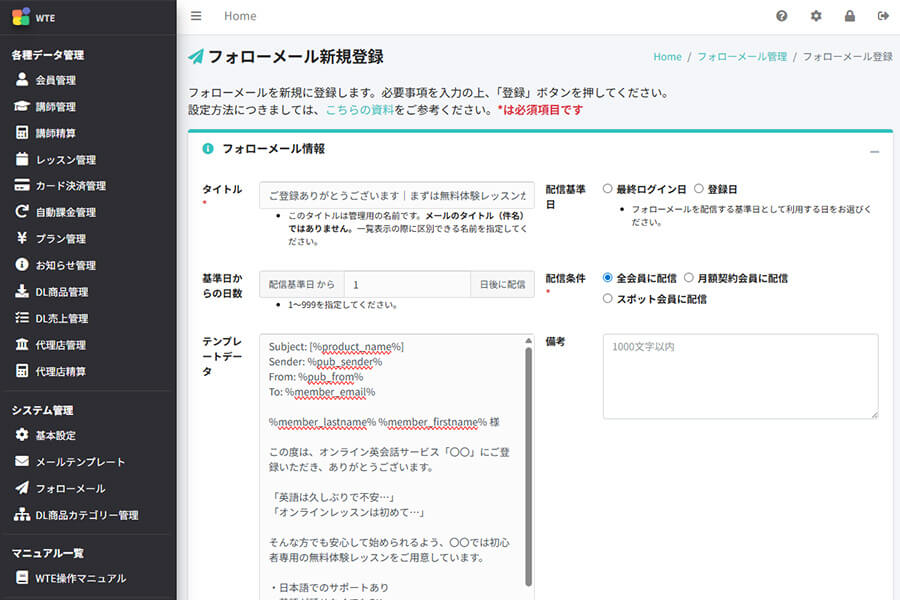
Task: Open レッスン管理 in the sidebar
Action: (x=60, y=159)
